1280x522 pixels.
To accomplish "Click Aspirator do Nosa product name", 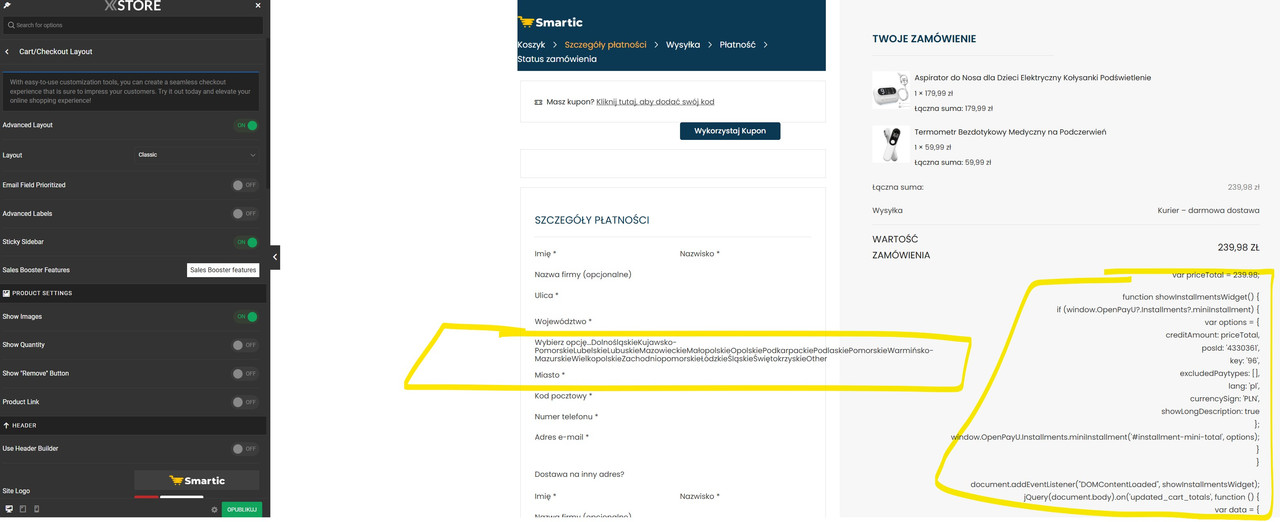I will (1033, 77).
